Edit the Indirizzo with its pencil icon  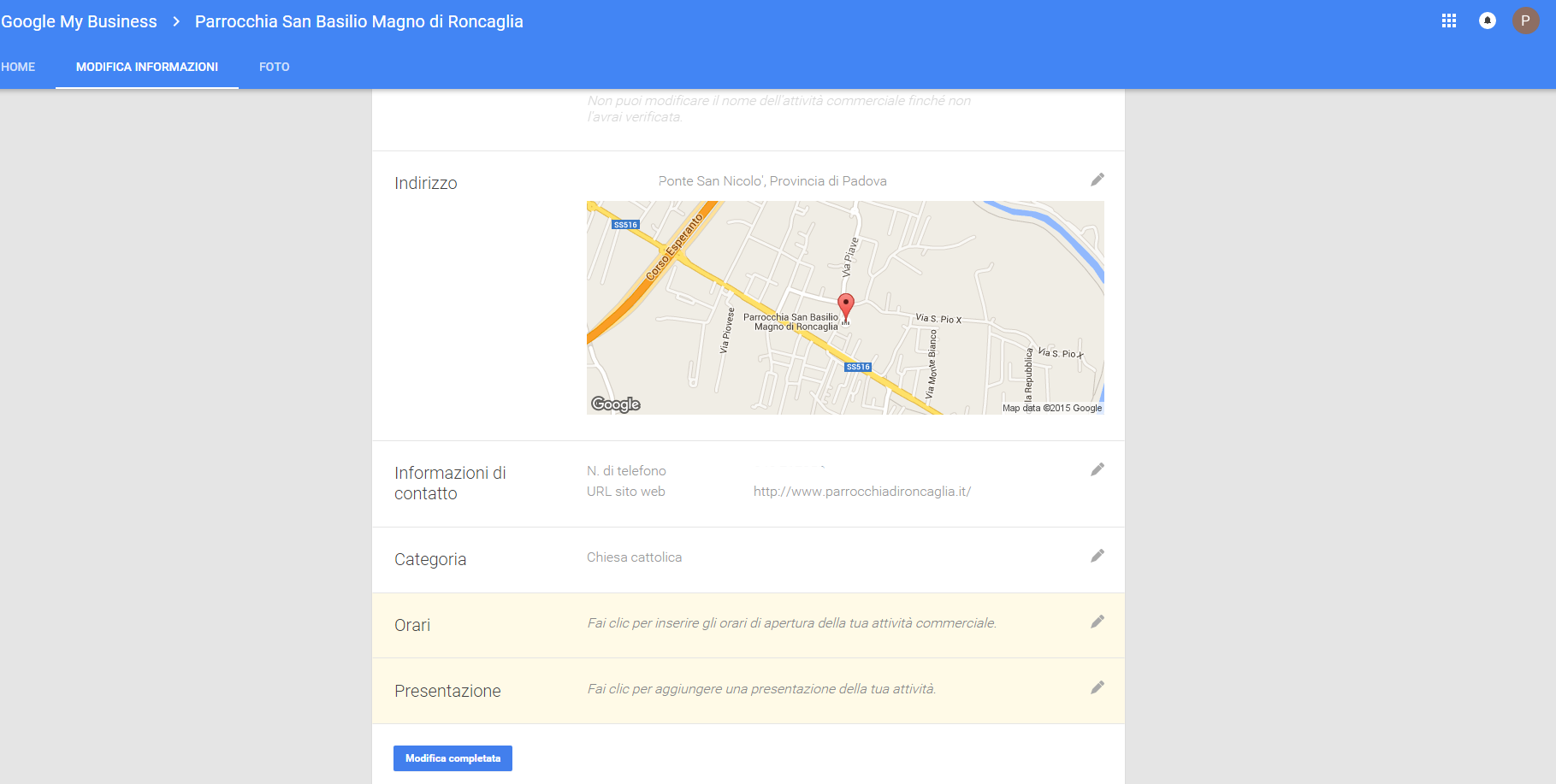[x=1097, y=180]
